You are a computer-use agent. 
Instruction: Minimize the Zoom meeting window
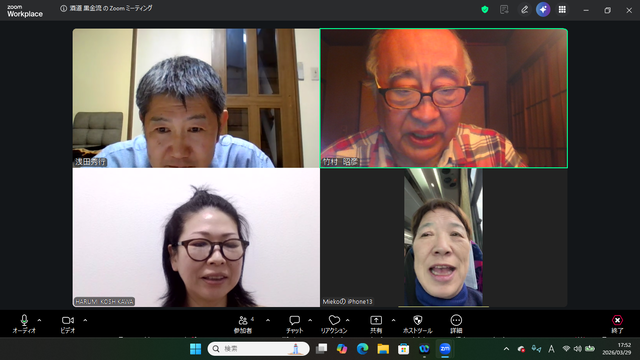click(586, 10)
